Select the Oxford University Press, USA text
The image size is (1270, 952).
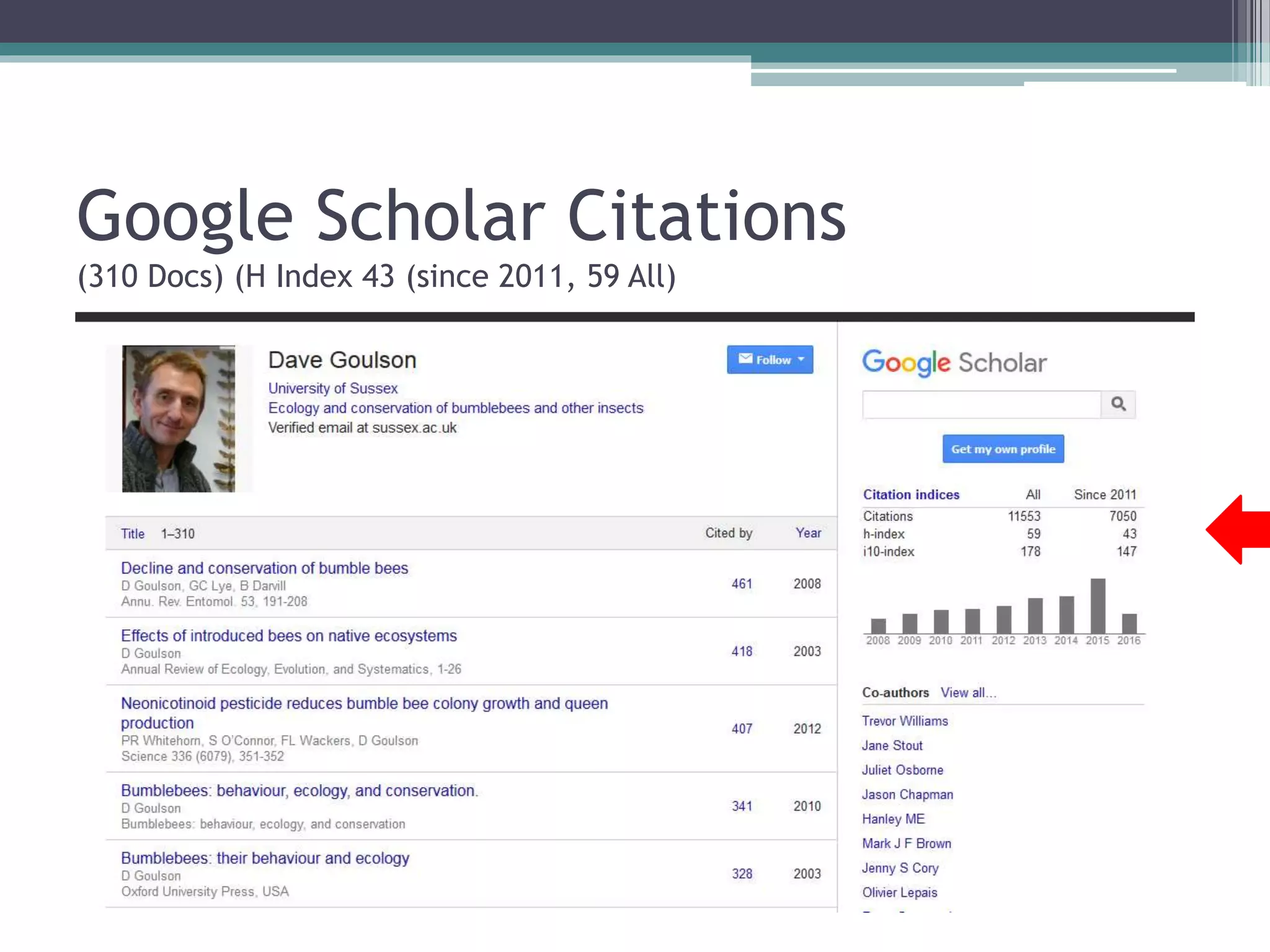coord(205,892)
